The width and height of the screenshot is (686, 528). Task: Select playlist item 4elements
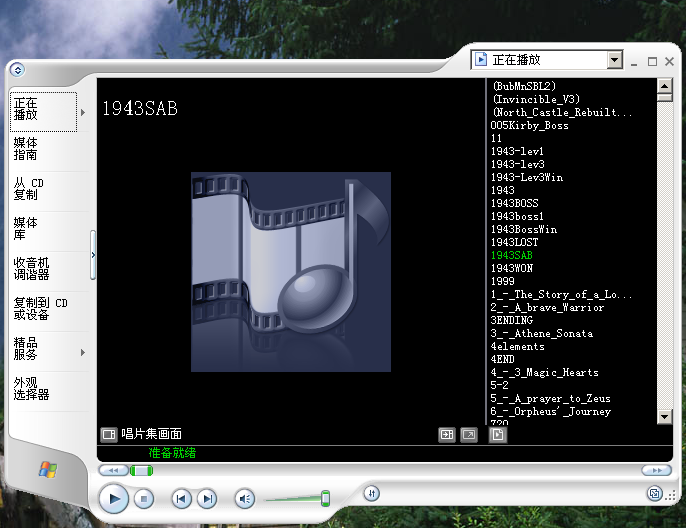click(x=518, y=346)
